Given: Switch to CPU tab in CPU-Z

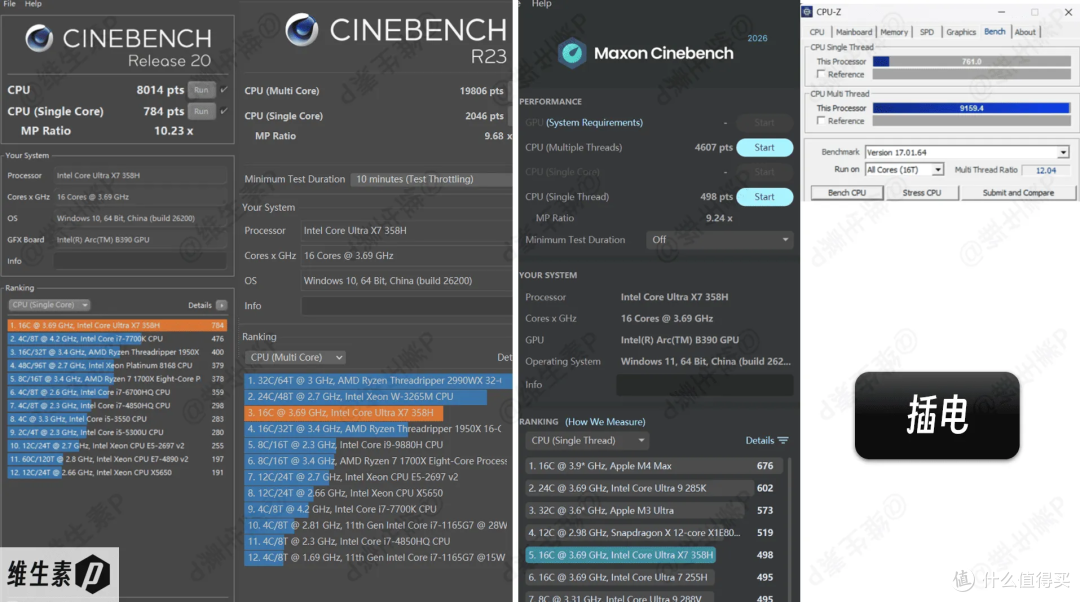Looking at the screenshot, I should coord(817,32).
